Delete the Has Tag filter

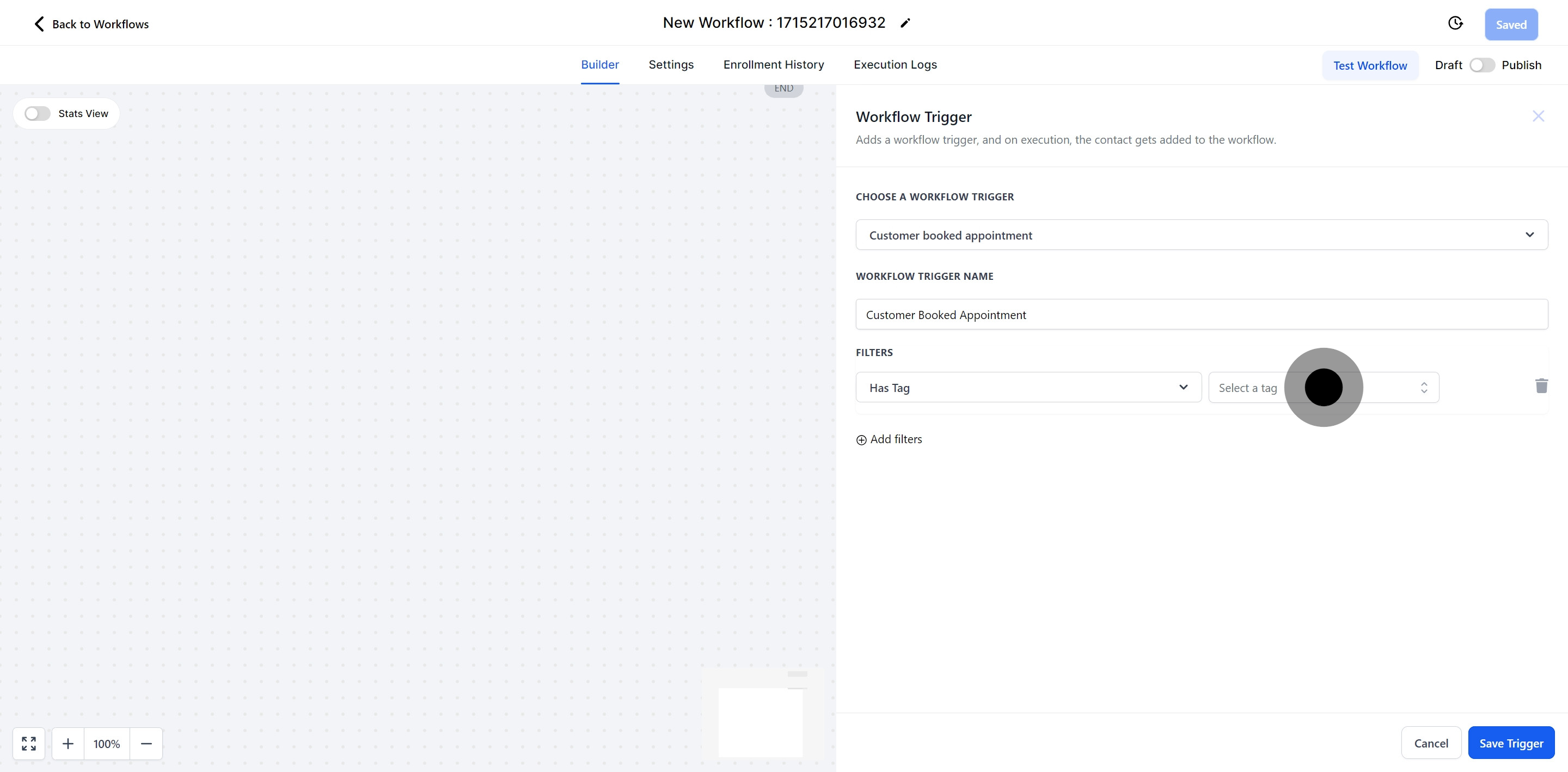pos(1541,386)
